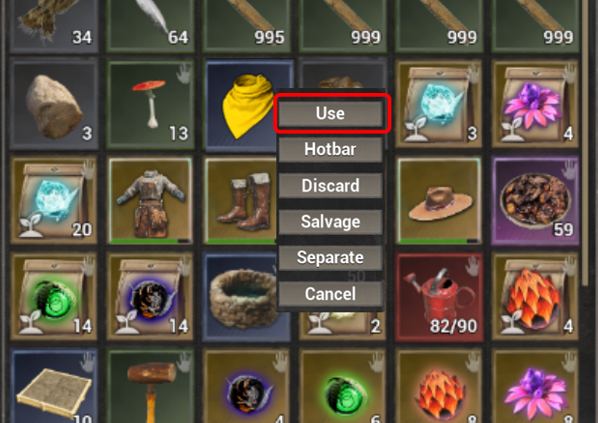Click the red watering can 82/90
The image size is (598, 423).
[439, 296]
